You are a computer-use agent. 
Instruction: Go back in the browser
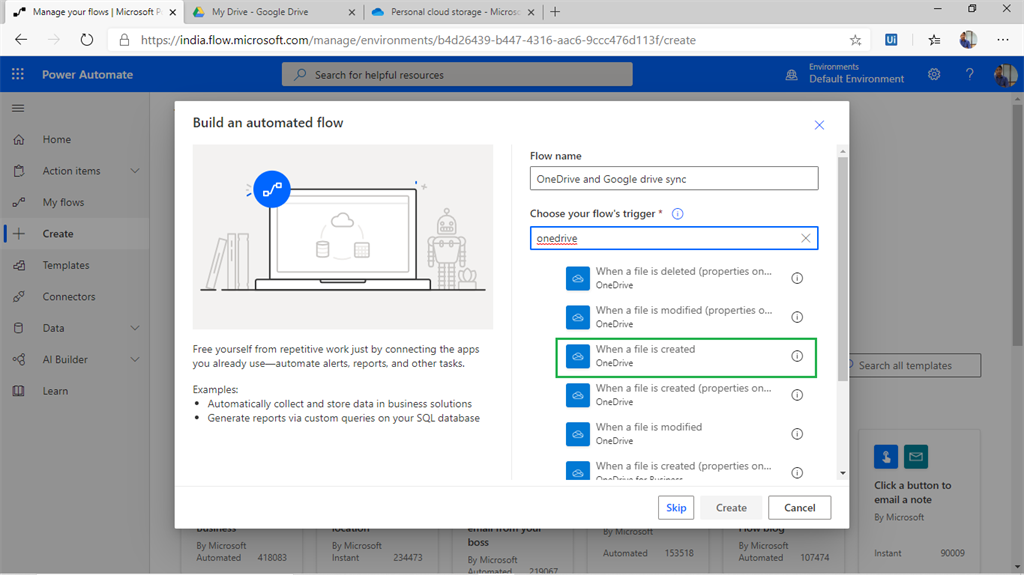tap(21, 40)
